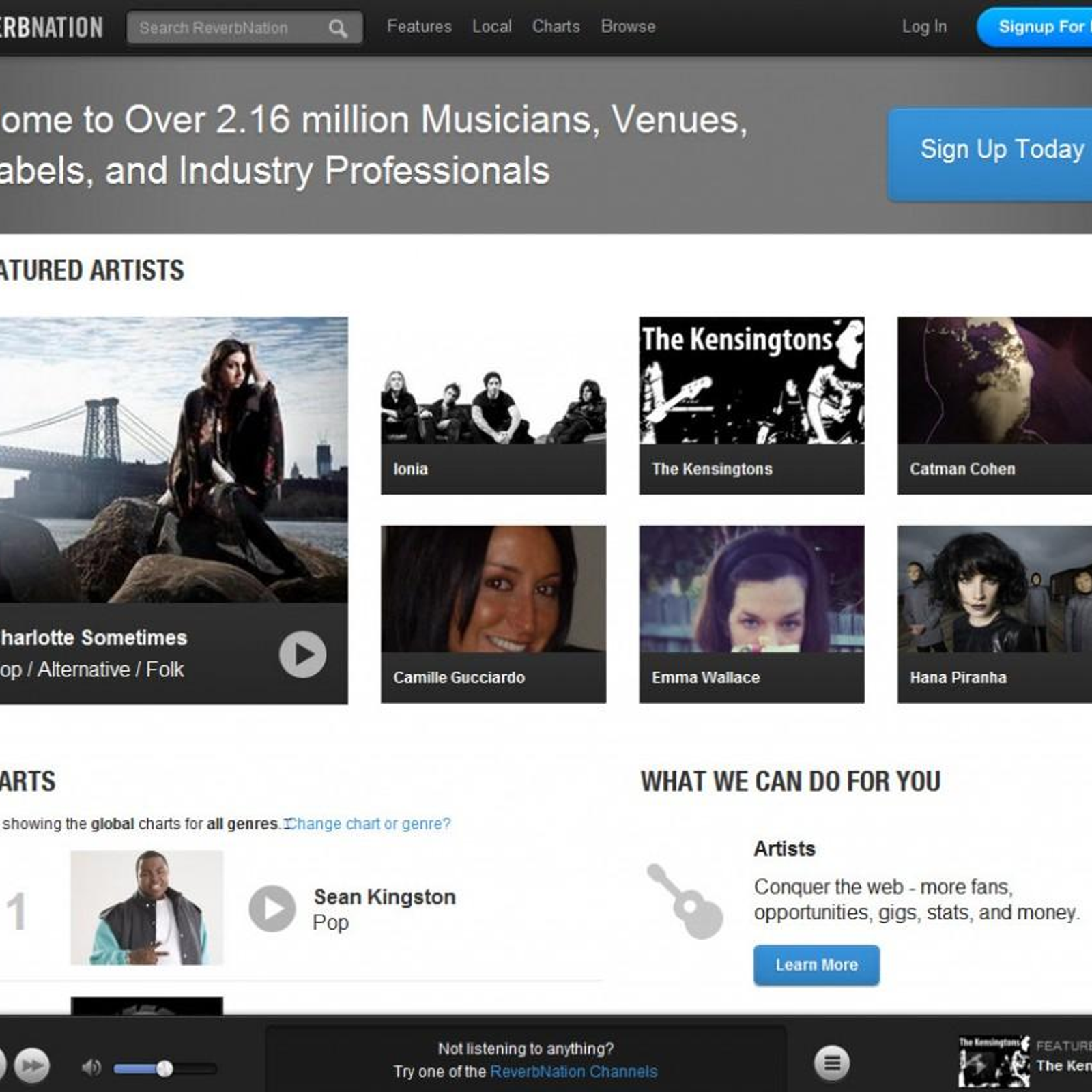
Task: Click the Pop genre under Sean Kingston
Action: click(x=330, y=923)
